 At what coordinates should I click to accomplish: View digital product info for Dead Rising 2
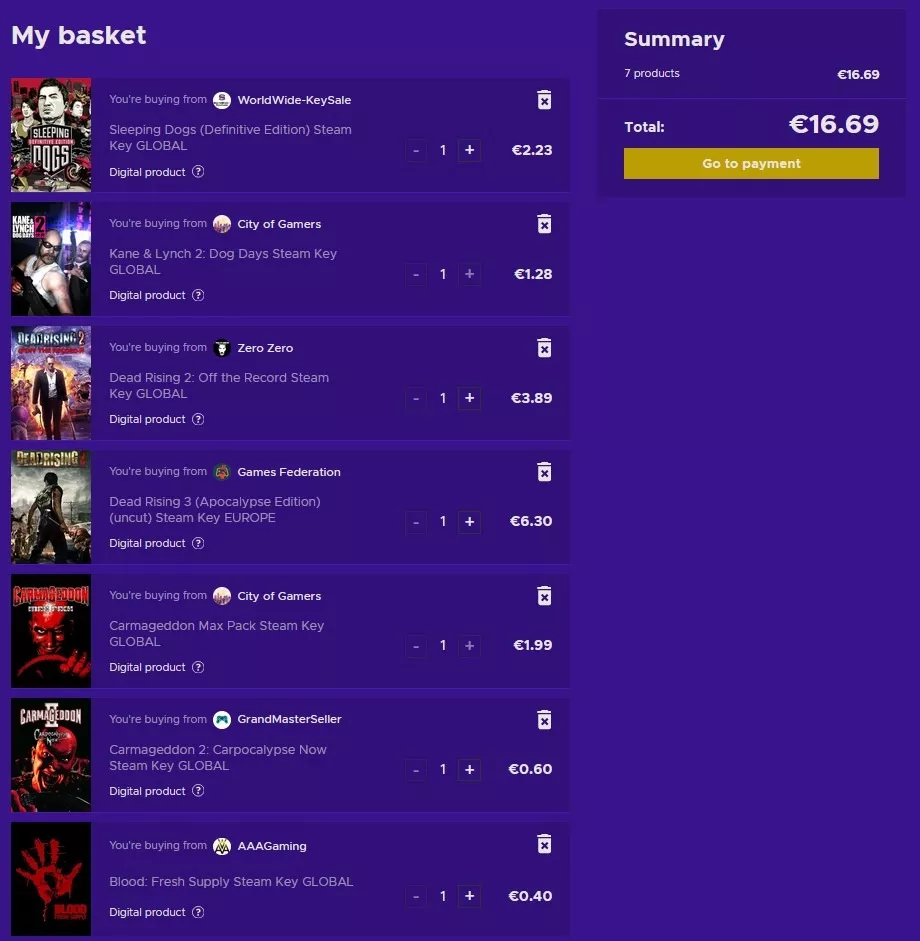(x=198, y=419)
